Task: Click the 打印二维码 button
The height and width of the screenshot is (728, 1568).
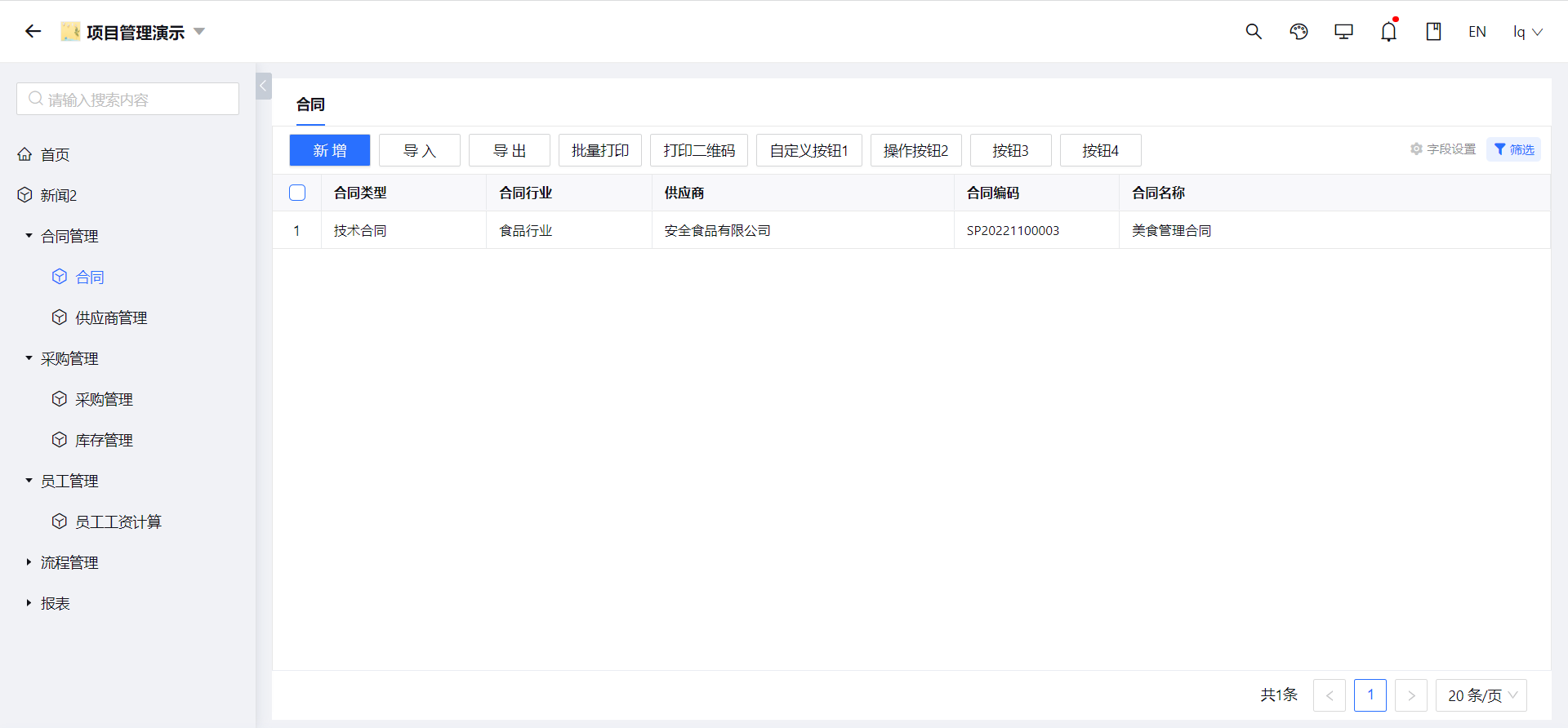Action: 699,150
